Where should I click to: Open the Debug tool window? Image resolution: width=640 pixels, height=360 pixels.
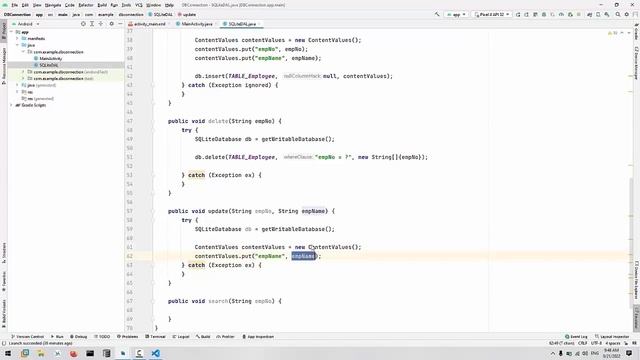coord(78,337)
